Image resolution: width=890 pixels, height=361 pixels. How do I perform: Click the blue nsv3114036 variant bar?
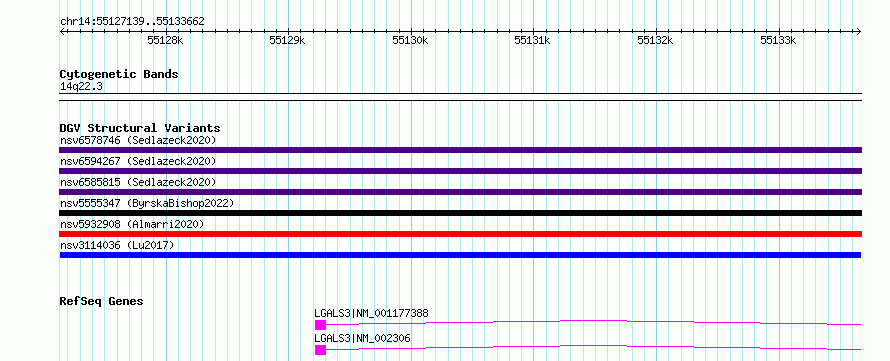pyautogui.click(x=460, y=255)
